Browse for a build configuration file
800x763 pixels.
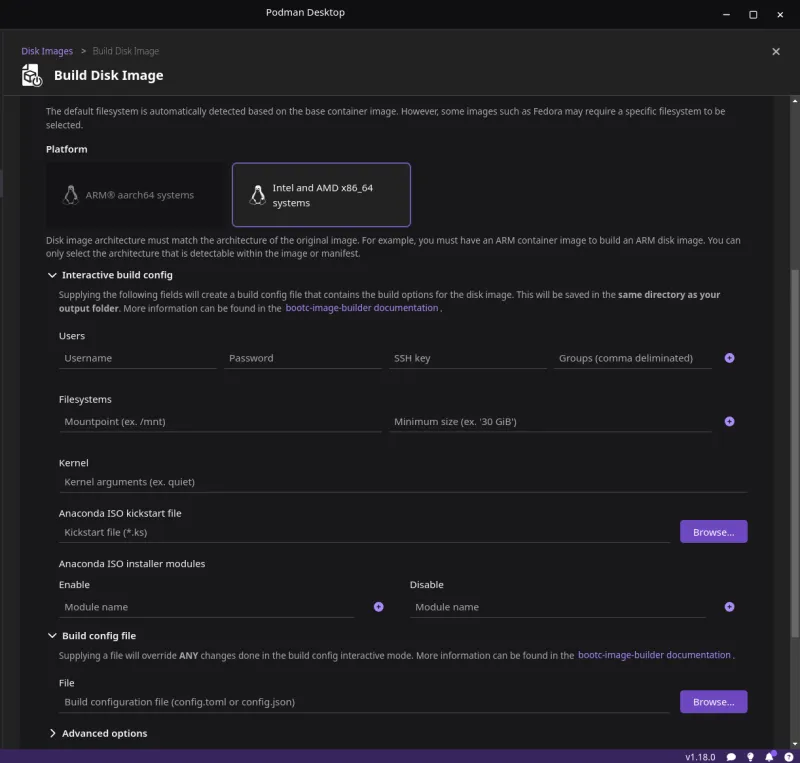pos(712,701)
